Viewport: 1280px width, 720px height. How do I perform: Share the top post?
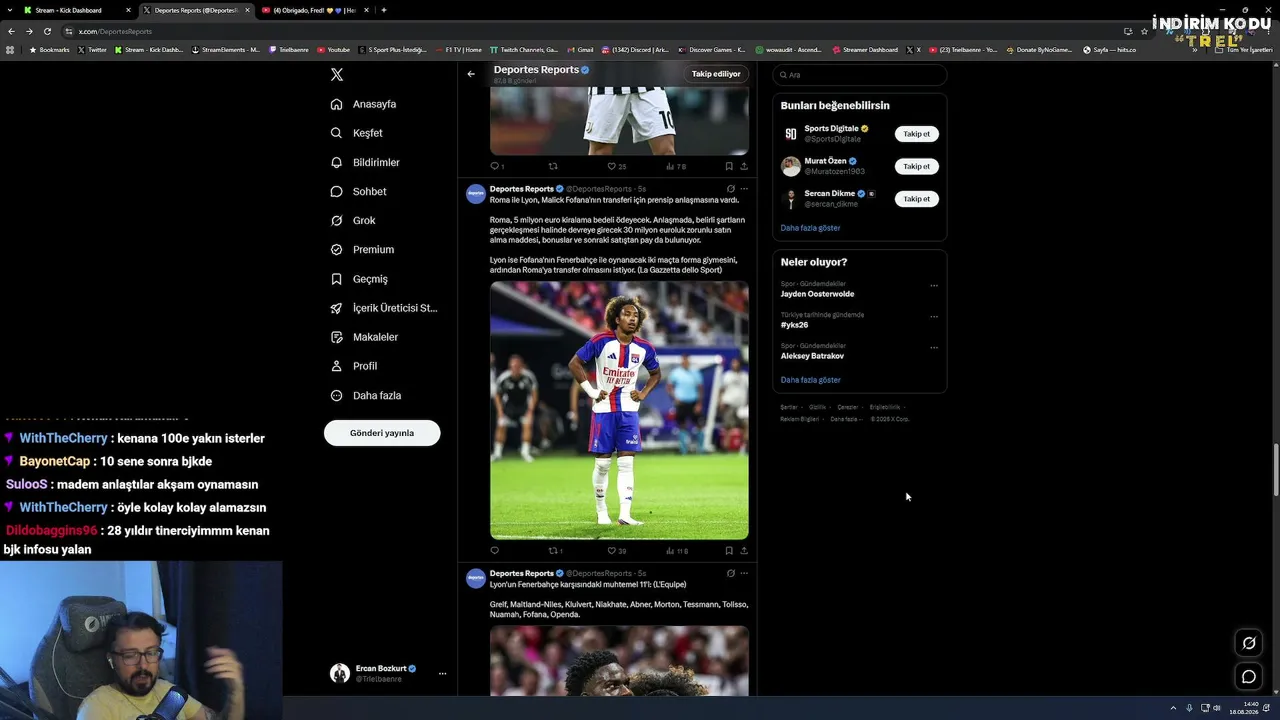coord(744,166)
